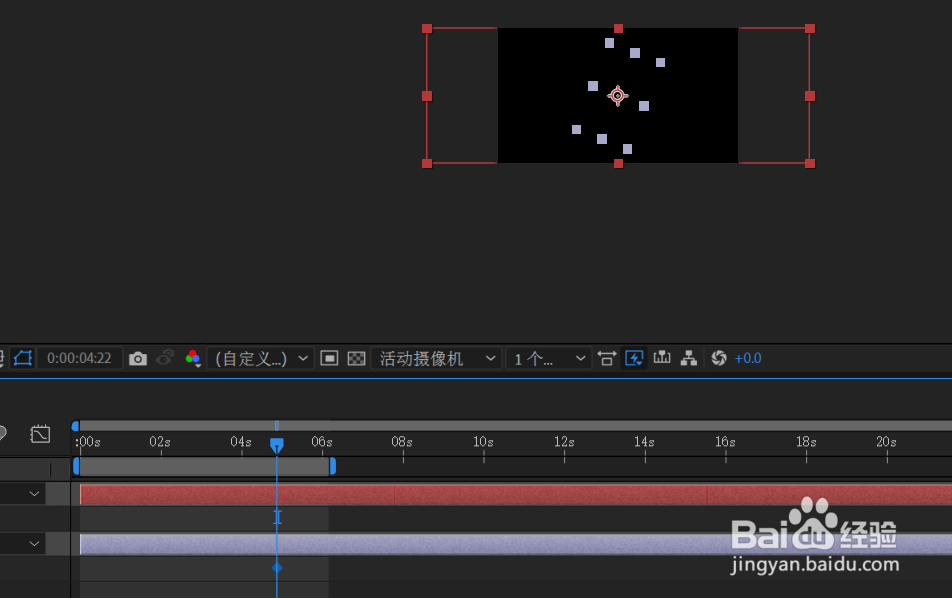Toggle the fast previews lightning icon
952x598 pixels.
tap(634, 358)
